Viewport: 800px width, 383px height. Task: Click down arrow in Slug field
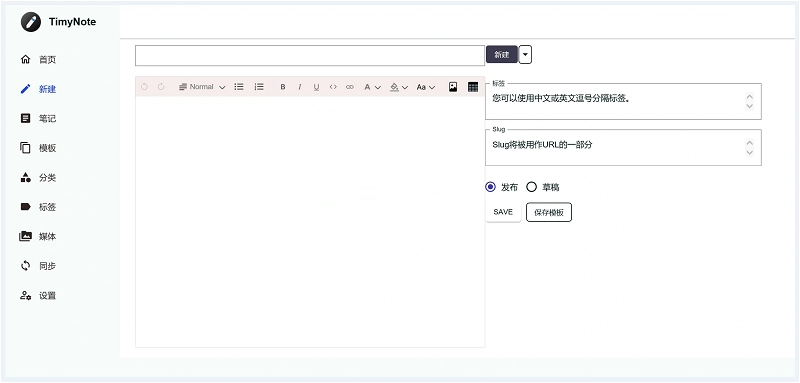(749, 152)
